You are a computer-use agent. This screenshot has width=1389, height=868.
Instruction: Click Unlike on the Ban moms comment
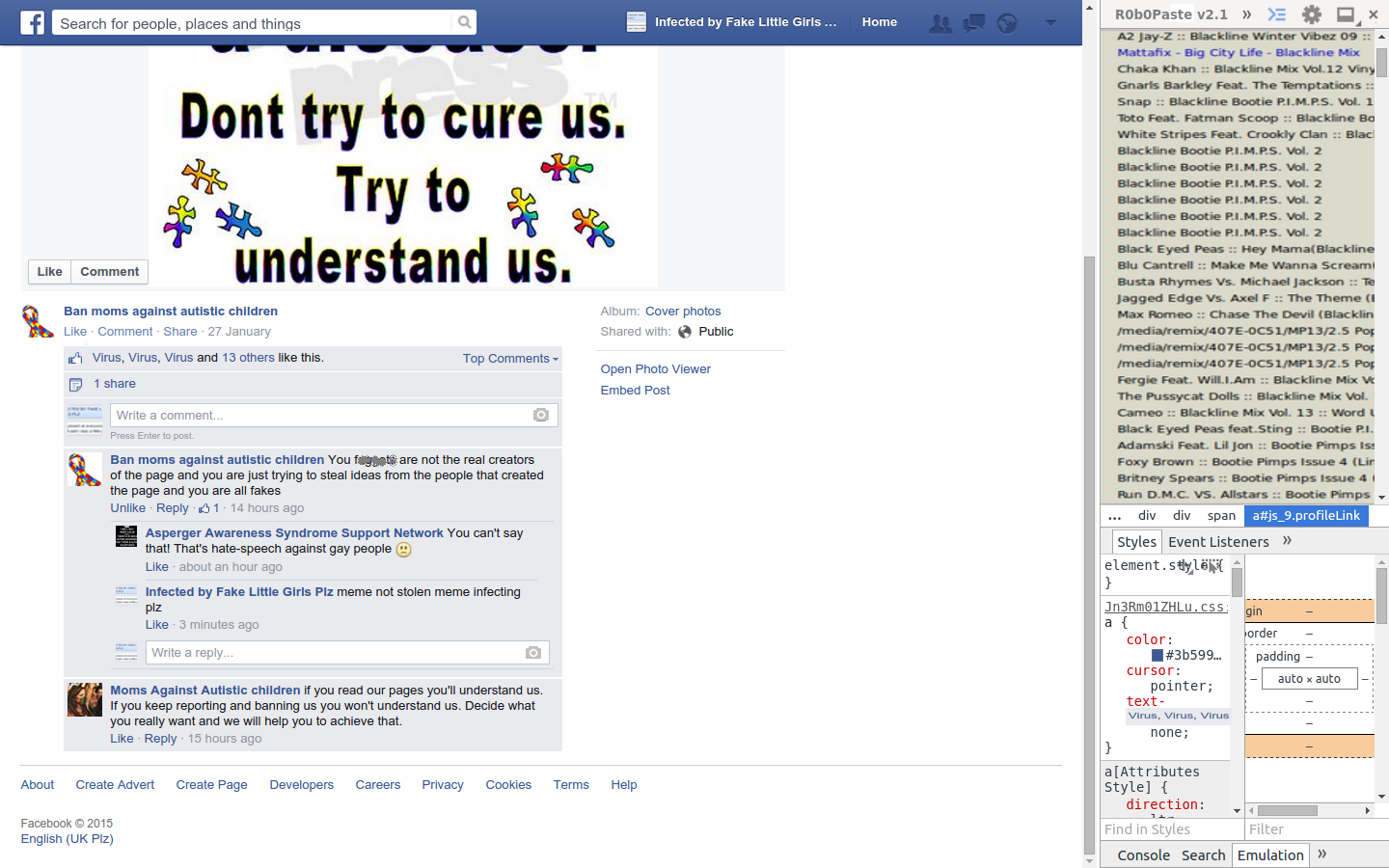(127, 508)
